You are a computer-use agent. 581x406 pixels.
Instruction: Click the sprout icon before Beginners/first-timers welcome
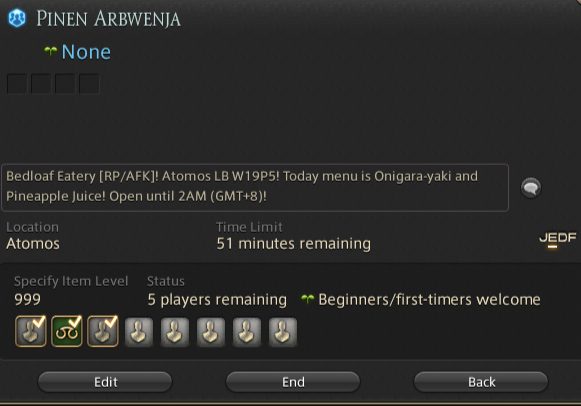(x=308, y=299)
